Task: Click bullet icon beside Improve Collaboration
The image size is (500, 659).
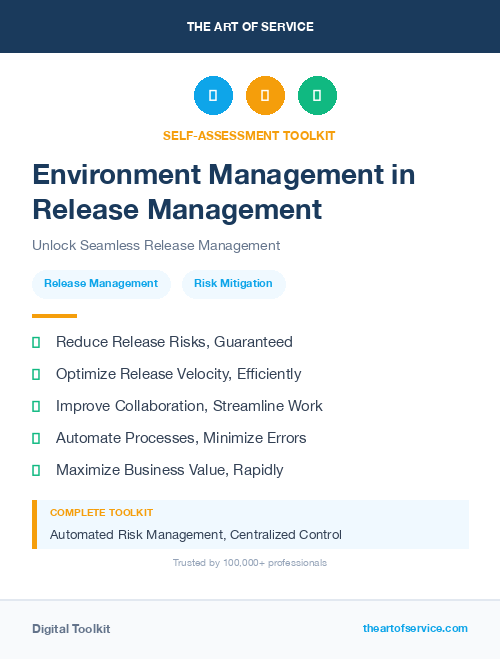Action: point(36,406)
